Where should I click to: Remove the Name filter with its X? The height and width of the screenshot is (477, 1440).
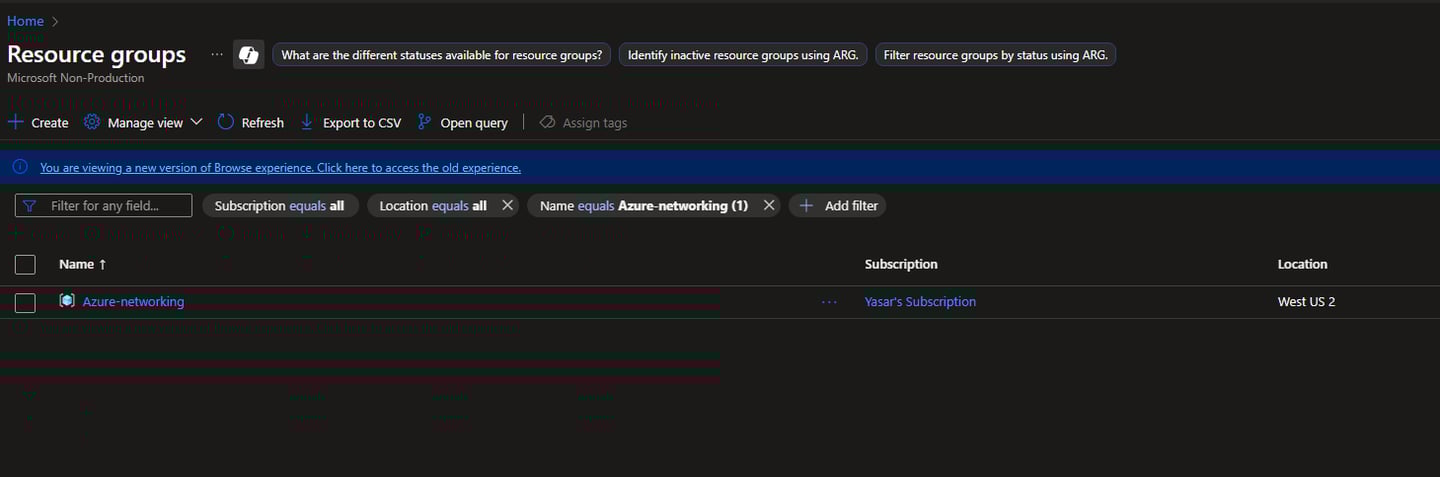pyautogui.click(x=769, y=206)
